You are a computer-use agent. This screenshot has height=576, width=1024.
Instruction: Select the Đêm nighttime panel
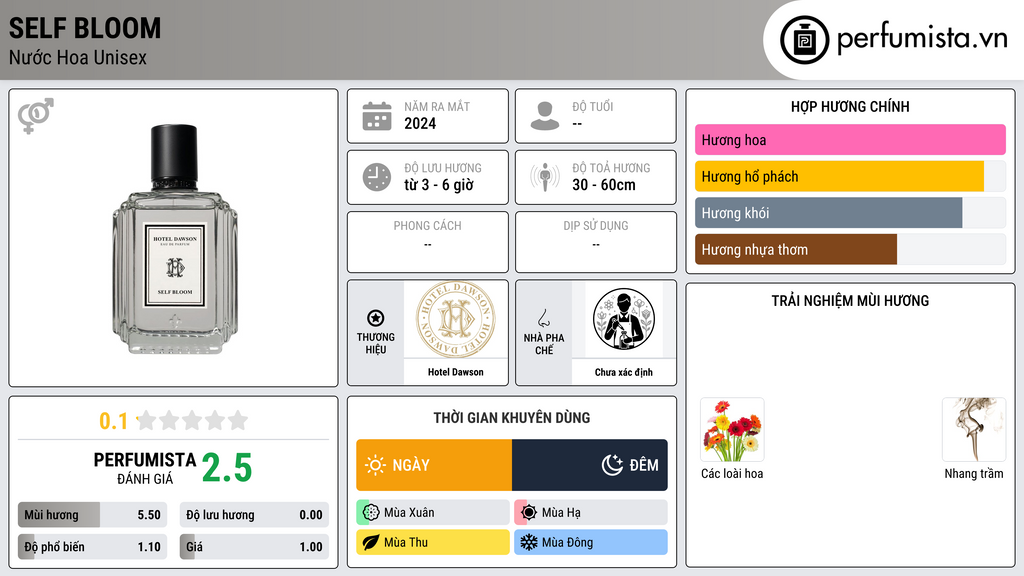(590, 465)
